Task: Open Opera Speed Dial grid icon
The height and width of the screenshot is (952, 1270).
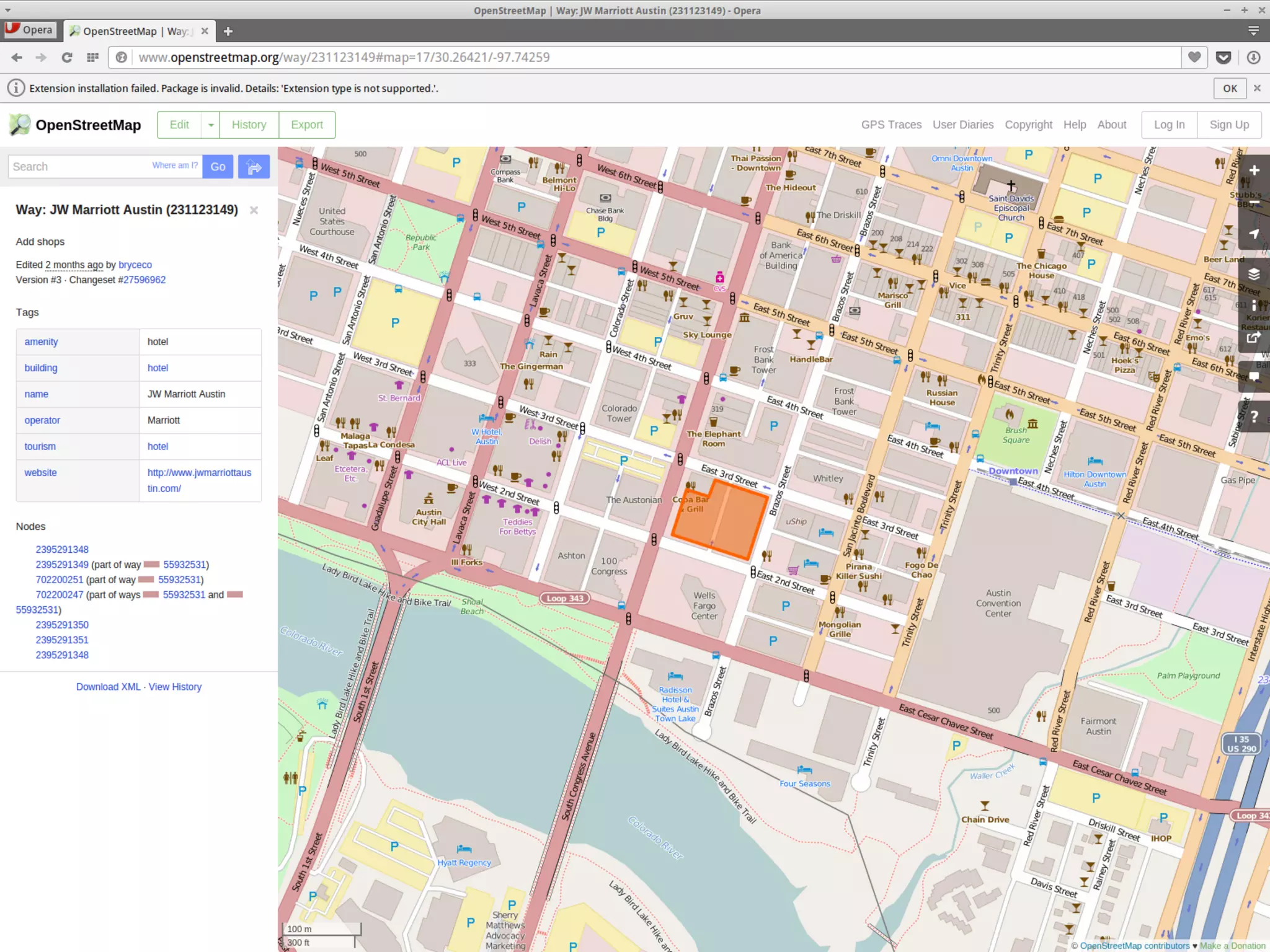Action: [x=93, y=58]
